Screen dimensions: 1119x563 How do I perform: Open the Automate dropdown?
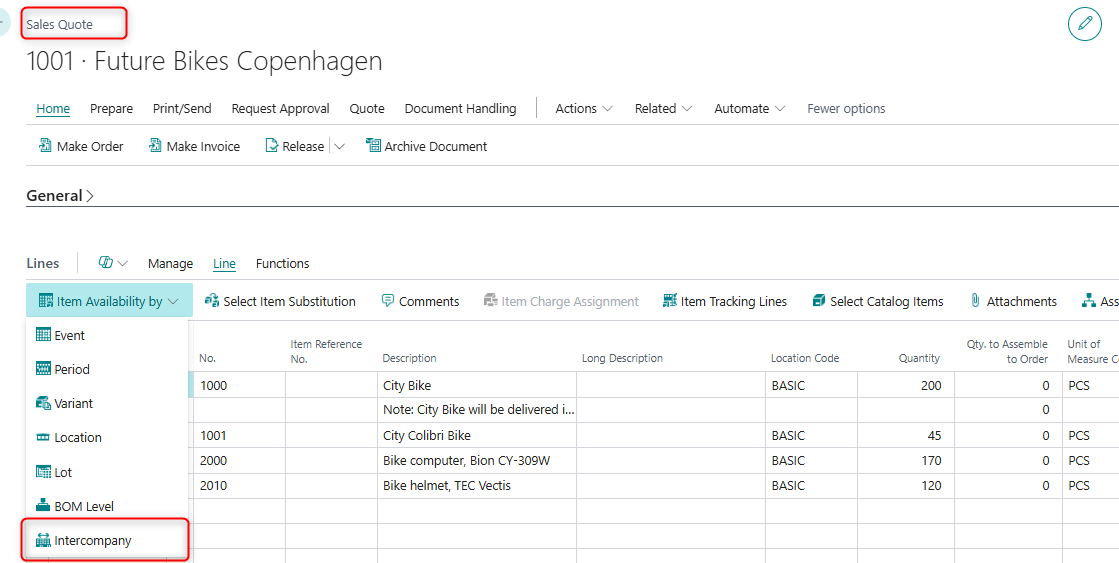click(x=749, y=108)
